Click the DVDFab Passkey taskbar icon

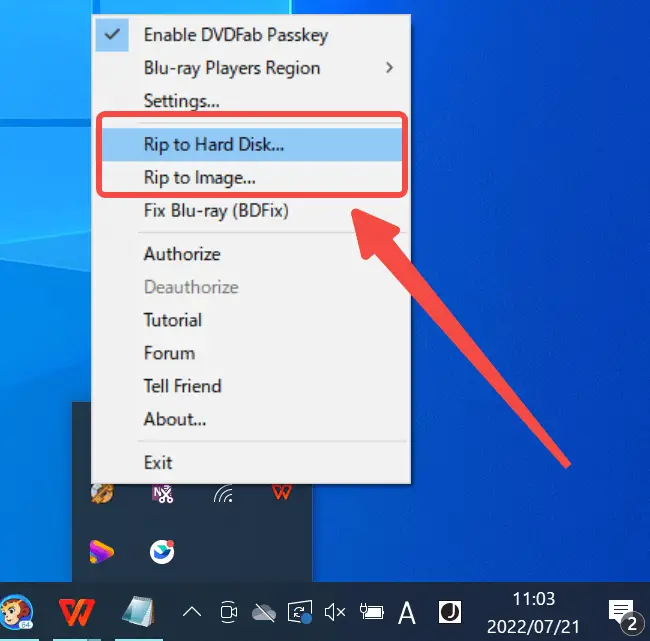pos(17,612)
